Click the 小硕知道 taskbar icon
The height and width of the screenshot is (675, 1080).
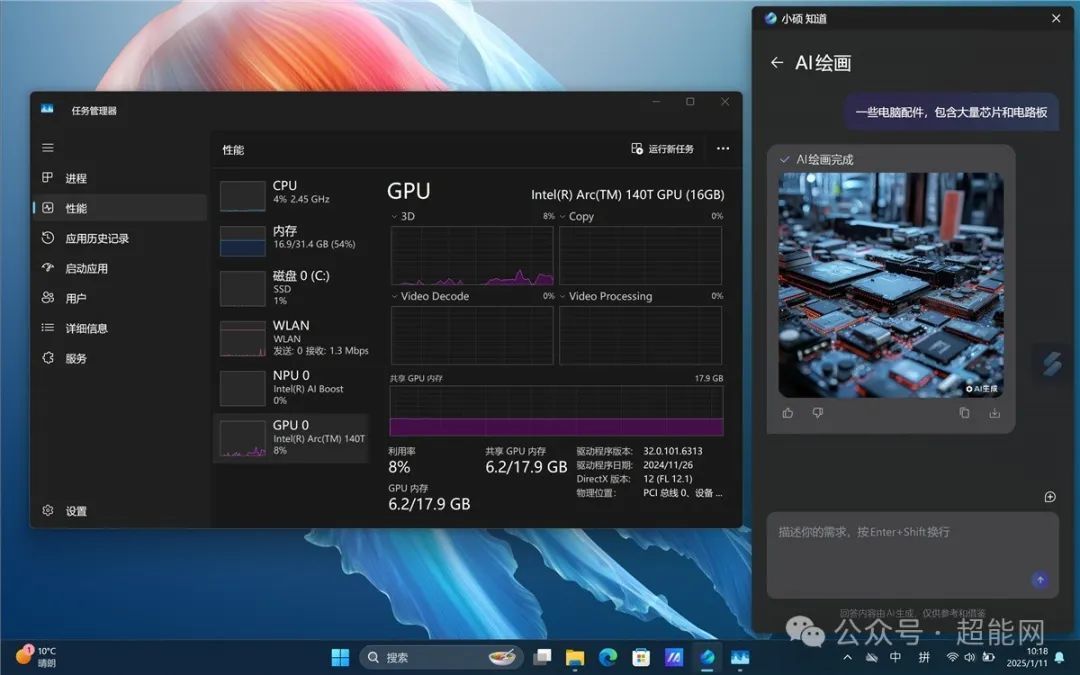pos(707,657)
